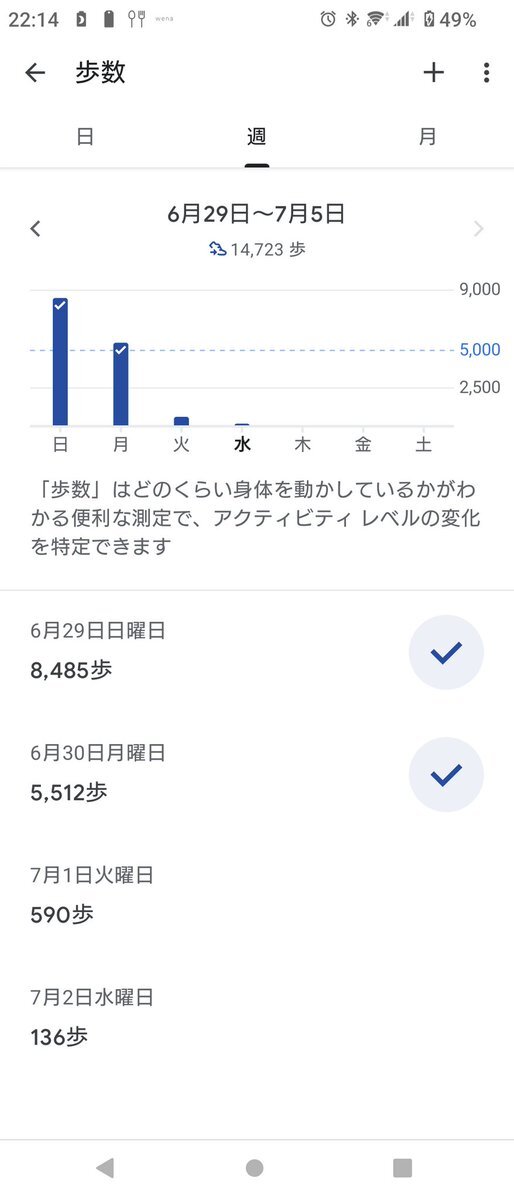This screenshot has width=514, height=1199.
Task: Go to the previous week with the left chevron
Action: [35, 229]
